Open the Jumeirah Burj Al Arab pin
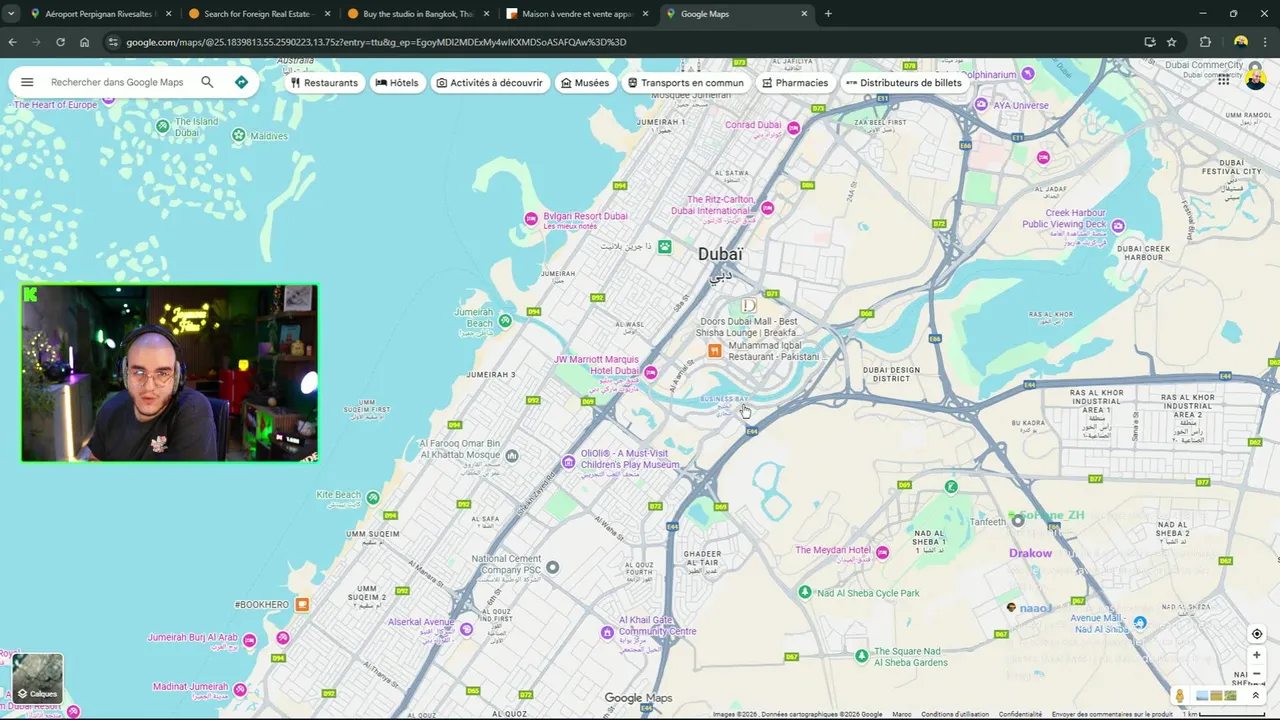Screen dimensions: 1280x720 pyautogui.click(x=250, y=640)
